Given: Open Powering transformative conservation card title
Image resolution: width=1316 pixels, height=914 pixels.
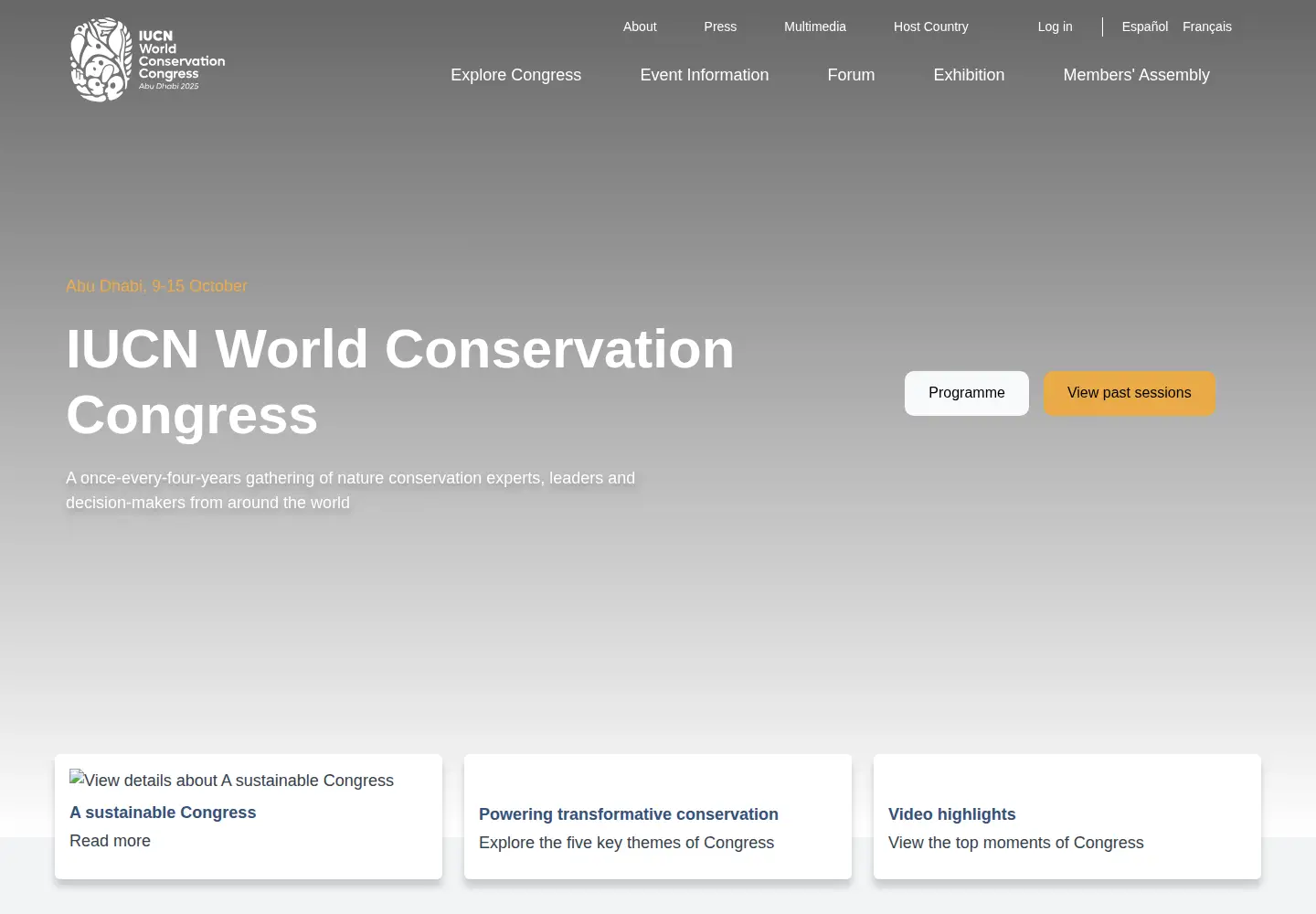Looking at the screenshot, I should (629, 814).
